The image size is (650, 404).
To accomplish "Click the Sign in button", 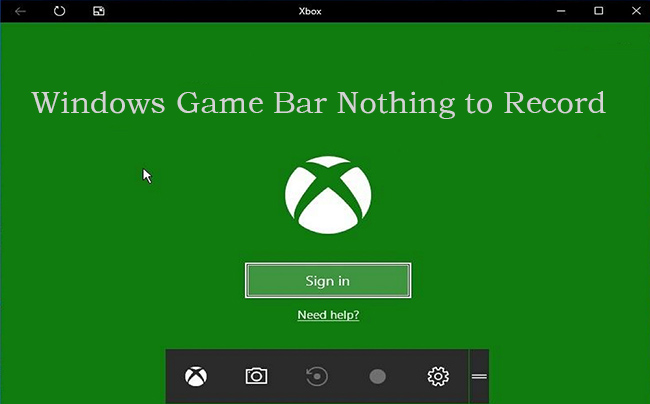I will 328,281.
